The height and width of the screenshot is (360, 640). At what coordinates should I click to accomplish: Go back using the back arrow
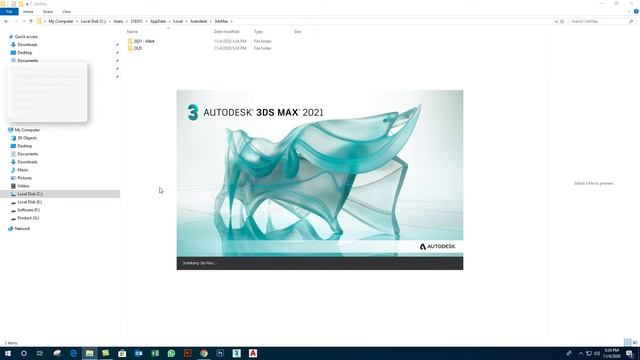6,21
